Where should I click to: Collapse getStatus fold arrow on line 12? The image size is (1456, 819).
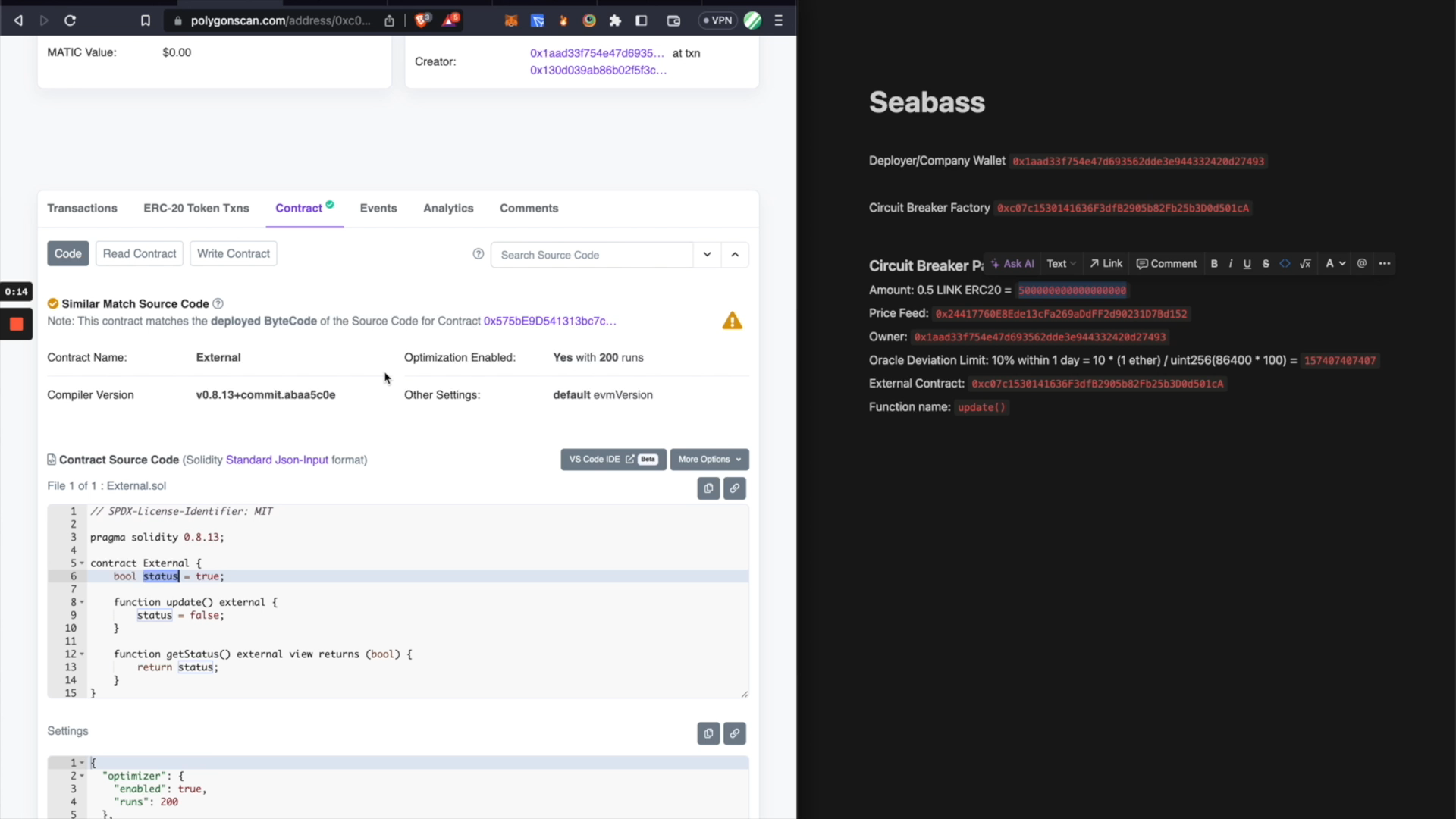(82, 654)
